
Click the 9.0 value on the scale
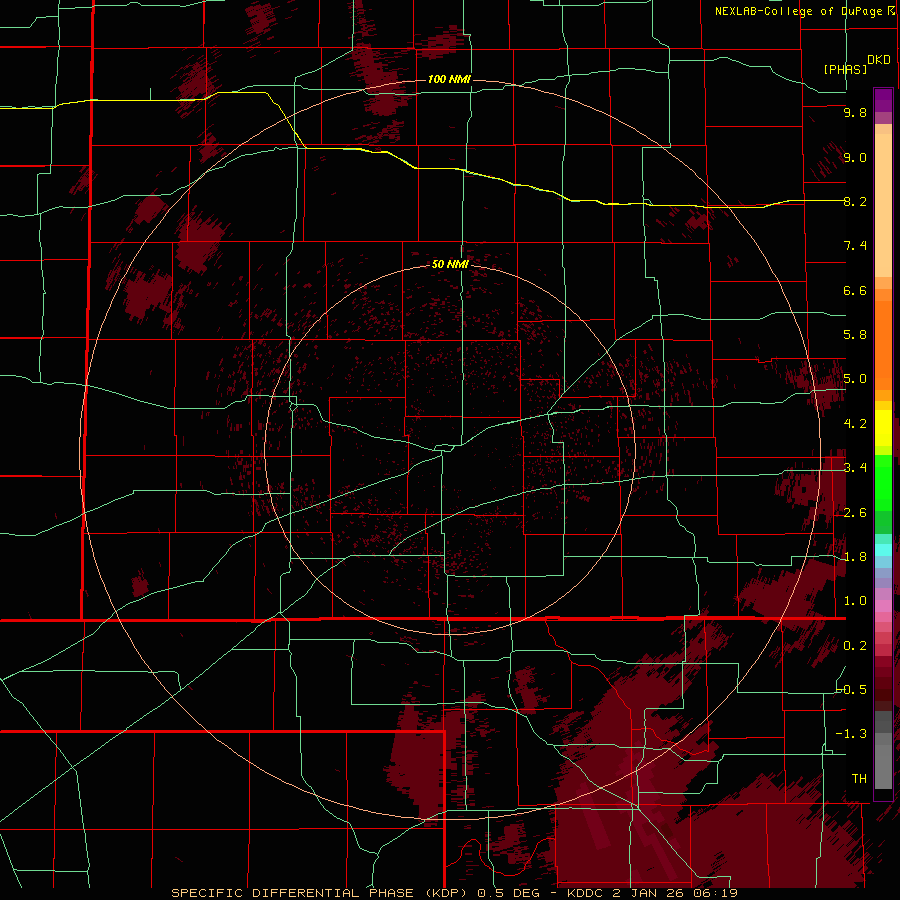[x=855, y=157]
